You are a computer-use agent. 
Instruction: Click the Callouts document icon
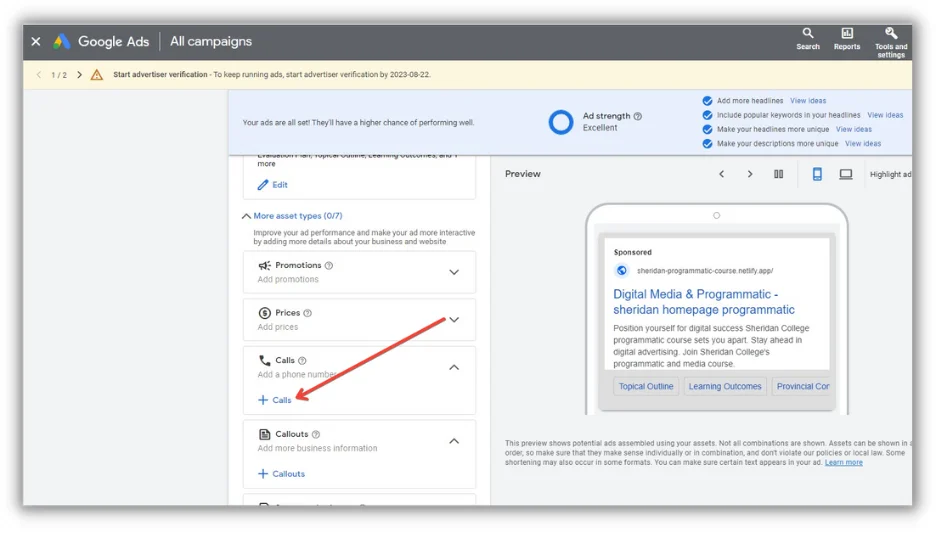264,435
